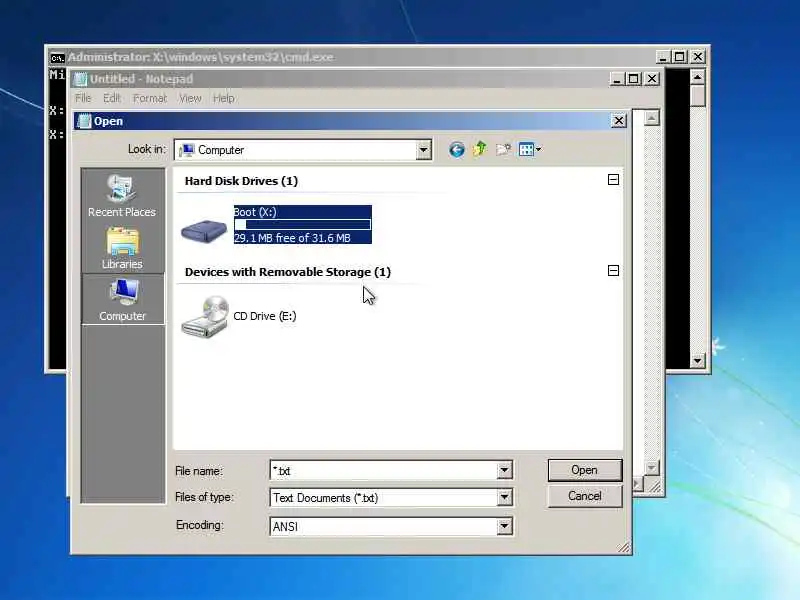Select Computer in the places sidebar
Screen dimensions: 800x600
pyautogui.click(x=122, y=300)
